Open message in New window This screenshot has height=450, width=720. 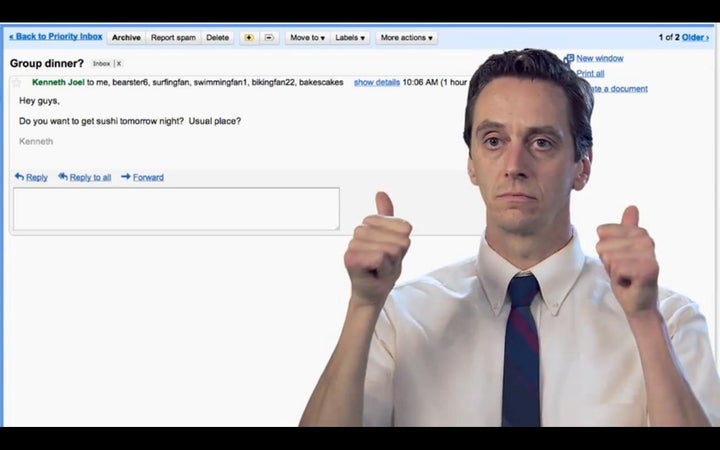(599, 58)
